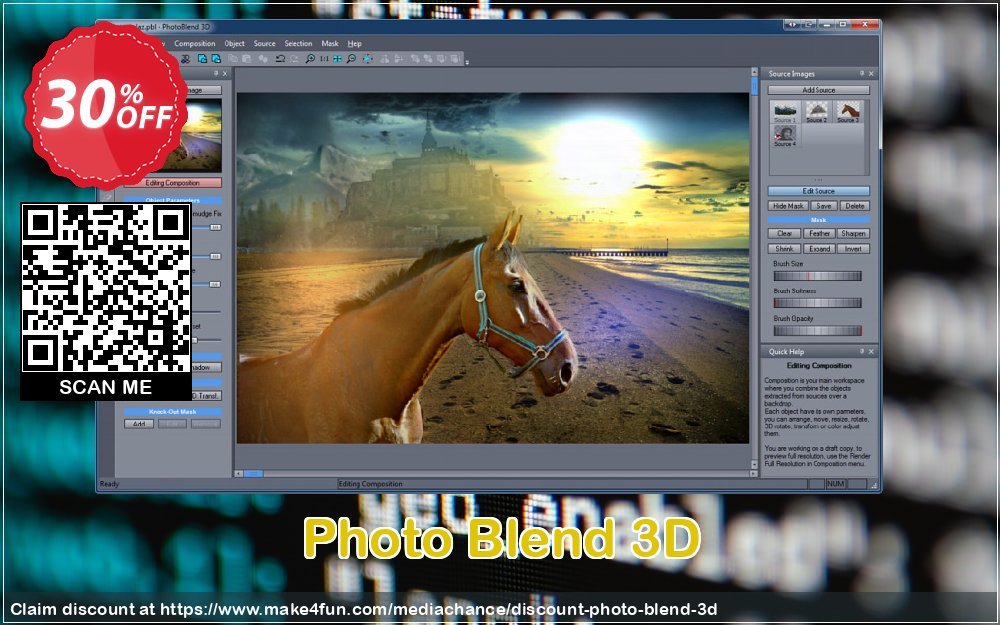The width and height of the screenshot is (1000, 625).
Task: Click the Sharpen mask button
Action: 853,233
